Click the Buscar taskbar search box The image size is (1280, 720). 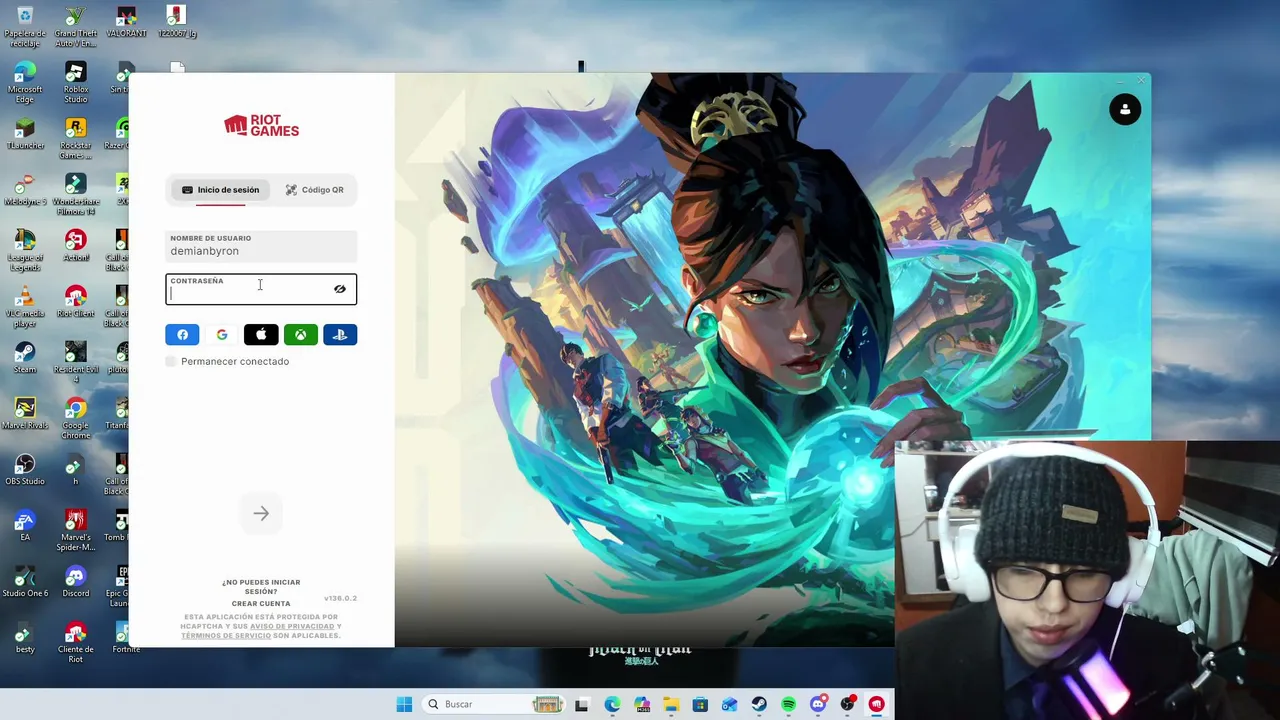494,705
